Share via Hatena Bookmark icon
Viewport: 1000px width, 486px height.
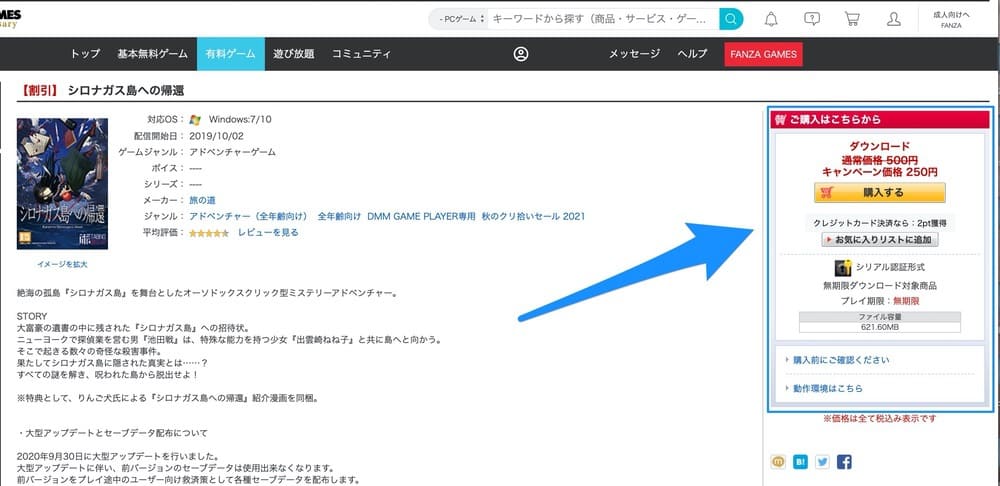pos(800,462)
